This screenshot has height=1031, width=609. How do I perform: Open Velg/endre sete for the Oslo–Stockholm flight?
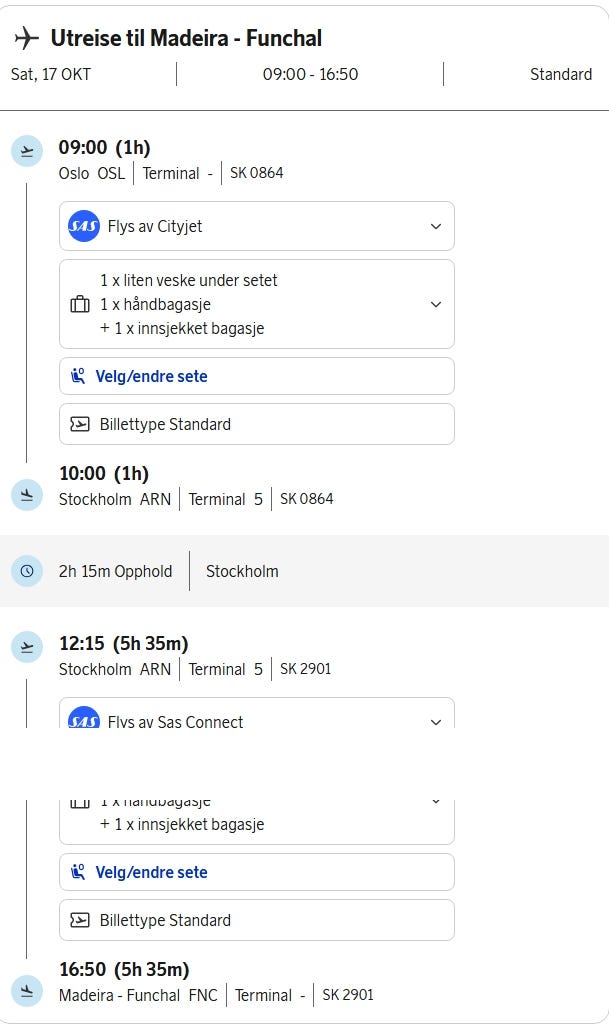point(256,376)
